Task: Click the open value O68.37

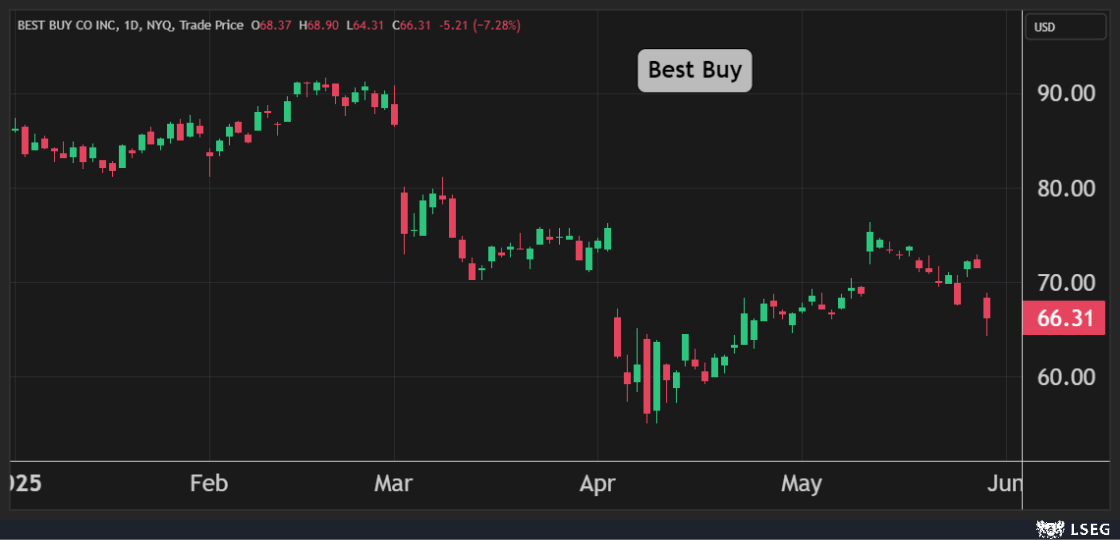Action: [x=270, y=25]
